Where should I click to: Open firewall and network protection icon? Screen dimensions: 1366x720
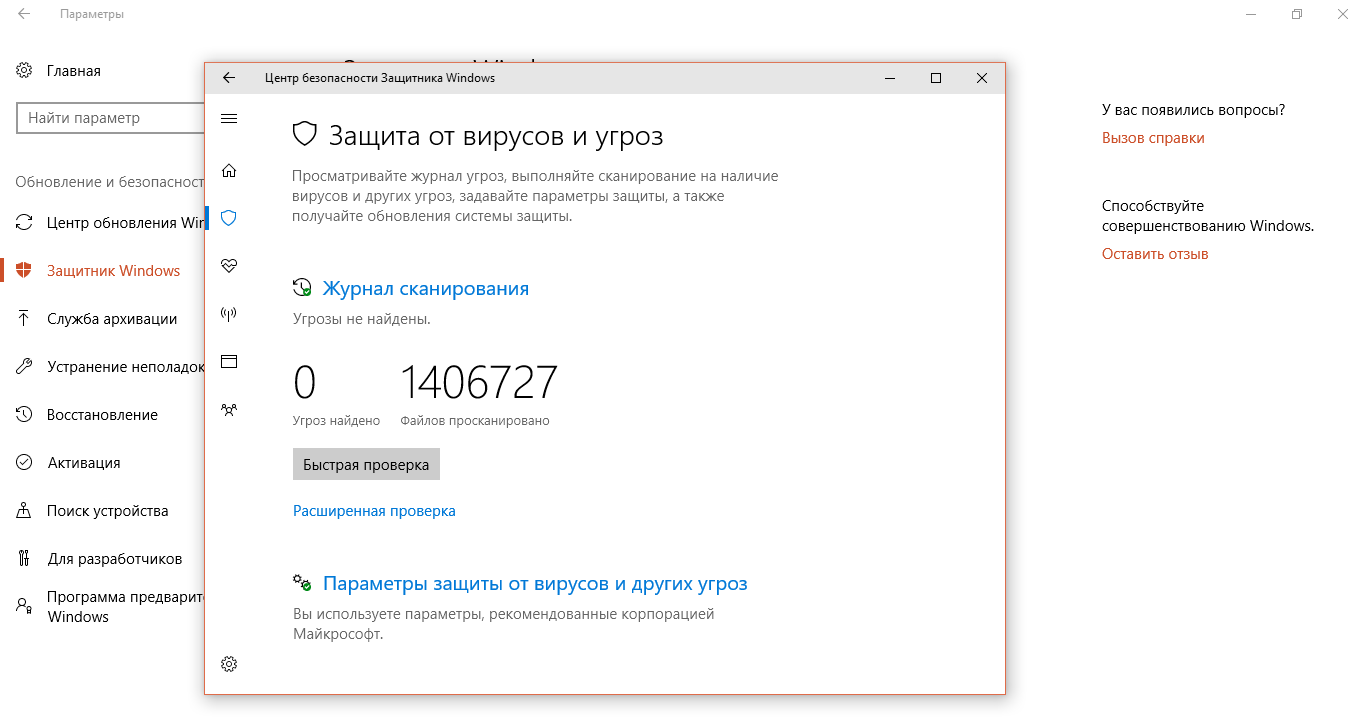(229, 314)
